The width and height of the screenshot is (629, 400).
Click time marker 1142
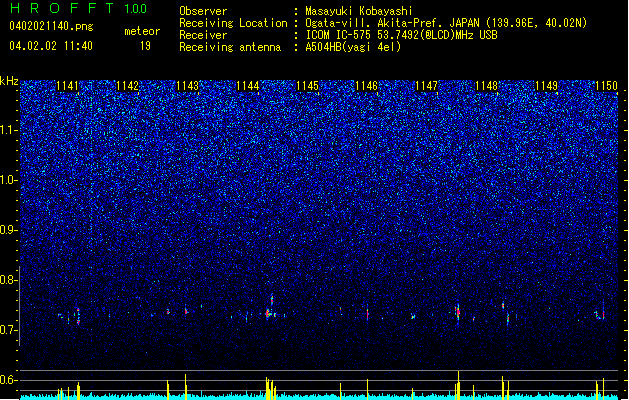(127, 86)
